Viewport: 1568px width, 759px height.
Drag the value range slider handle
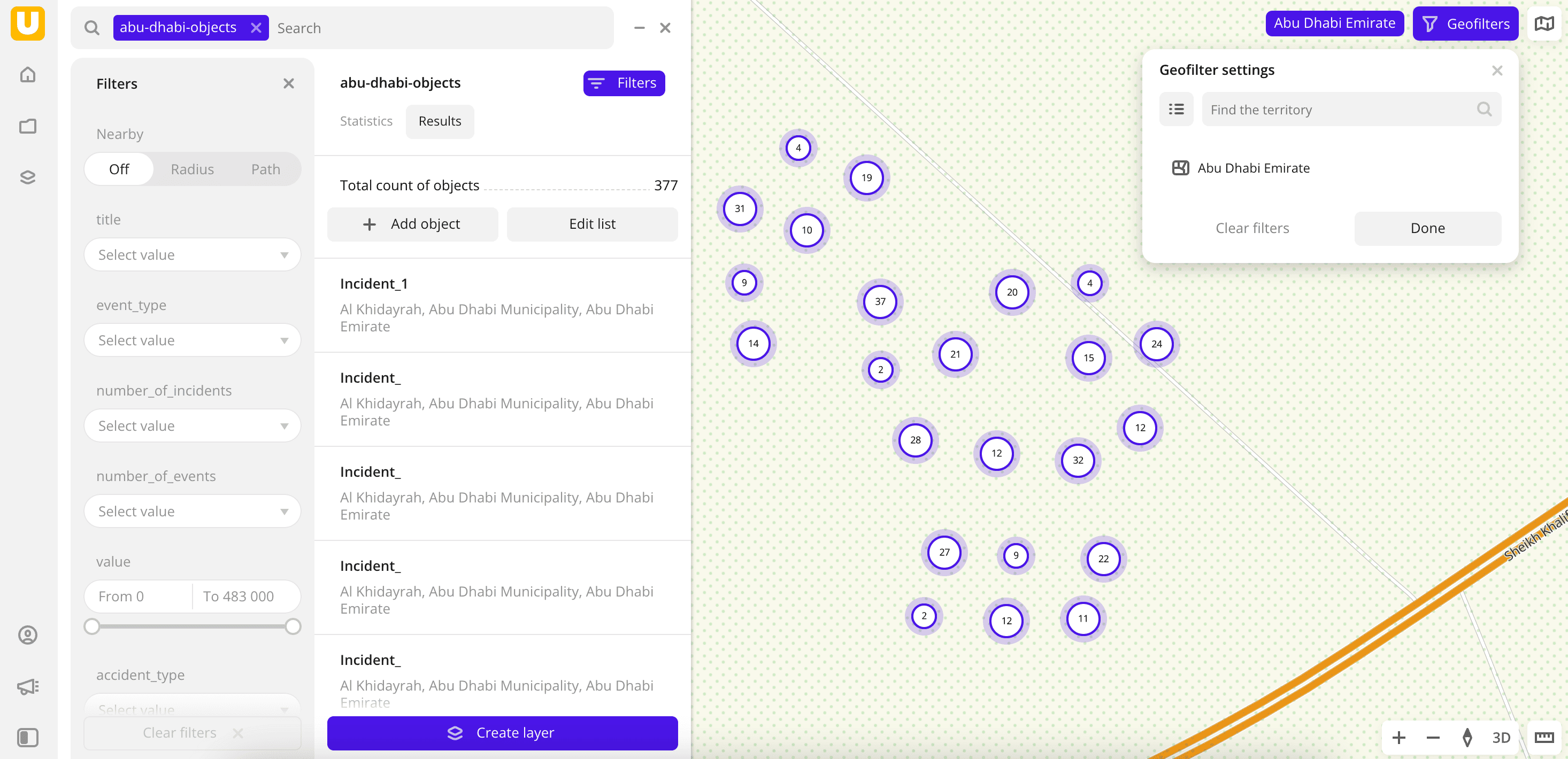pos(90,626)
